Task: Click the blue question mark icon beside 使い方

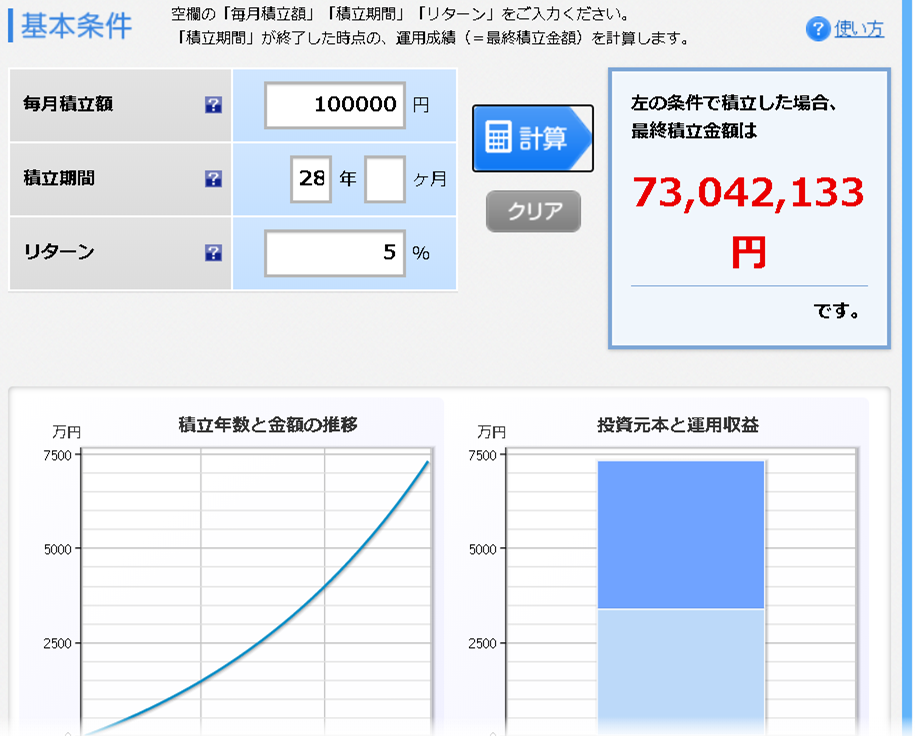Action: 818,29
